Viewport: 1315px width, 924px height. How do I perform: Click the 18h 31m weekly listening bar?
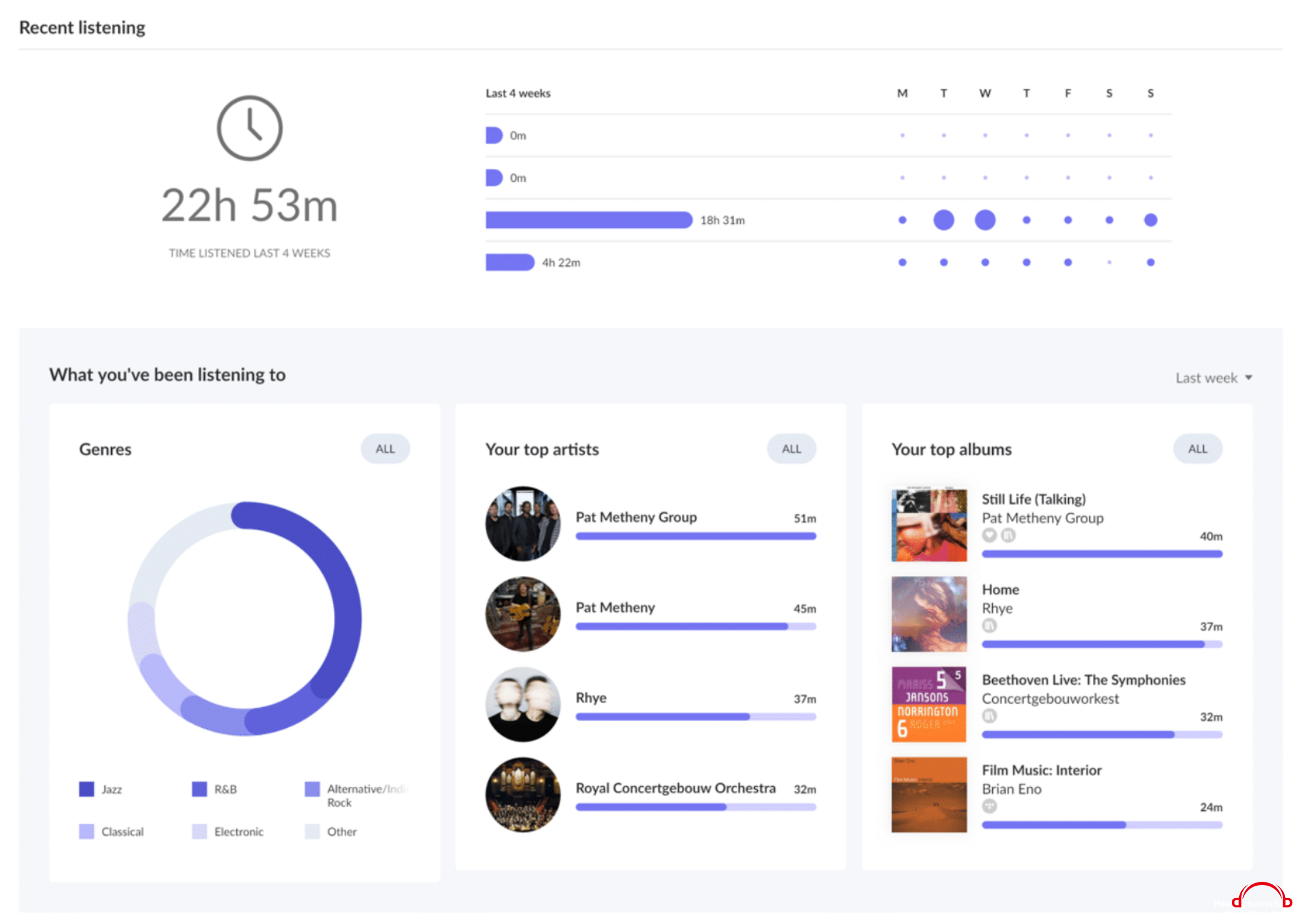point(588,220)
